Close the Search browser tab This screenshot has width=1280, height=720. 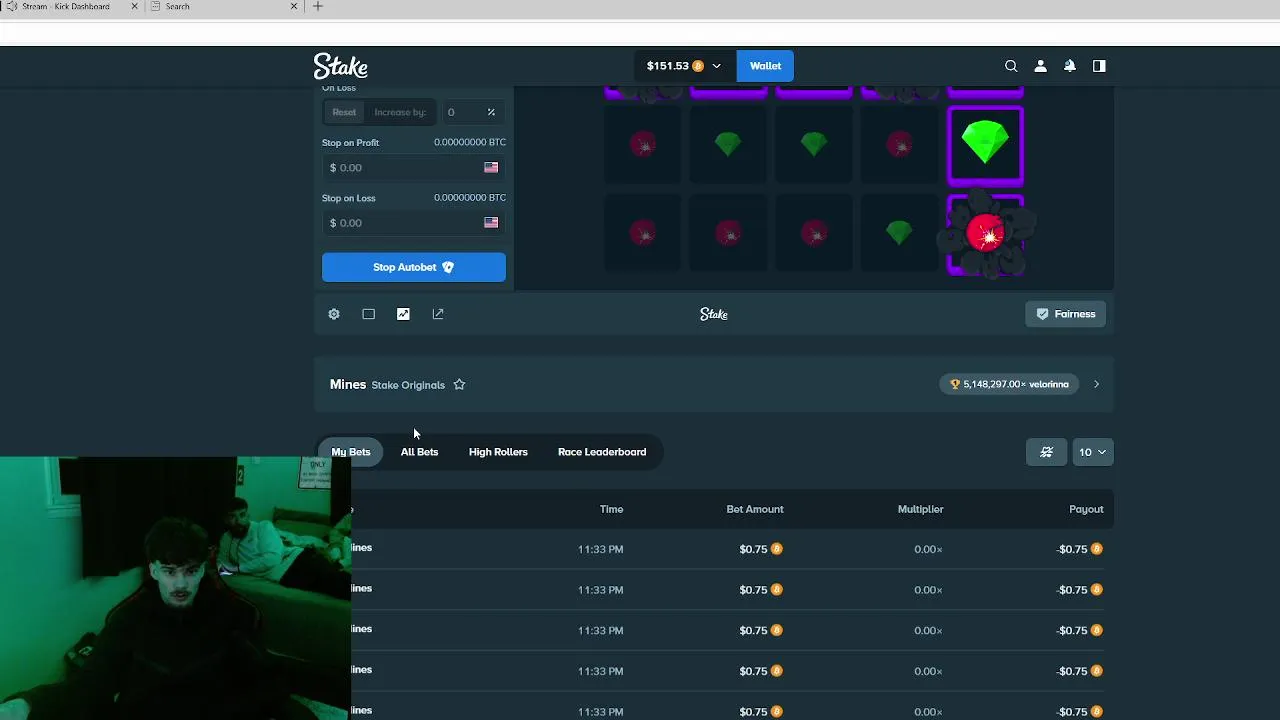click(294, 6)
